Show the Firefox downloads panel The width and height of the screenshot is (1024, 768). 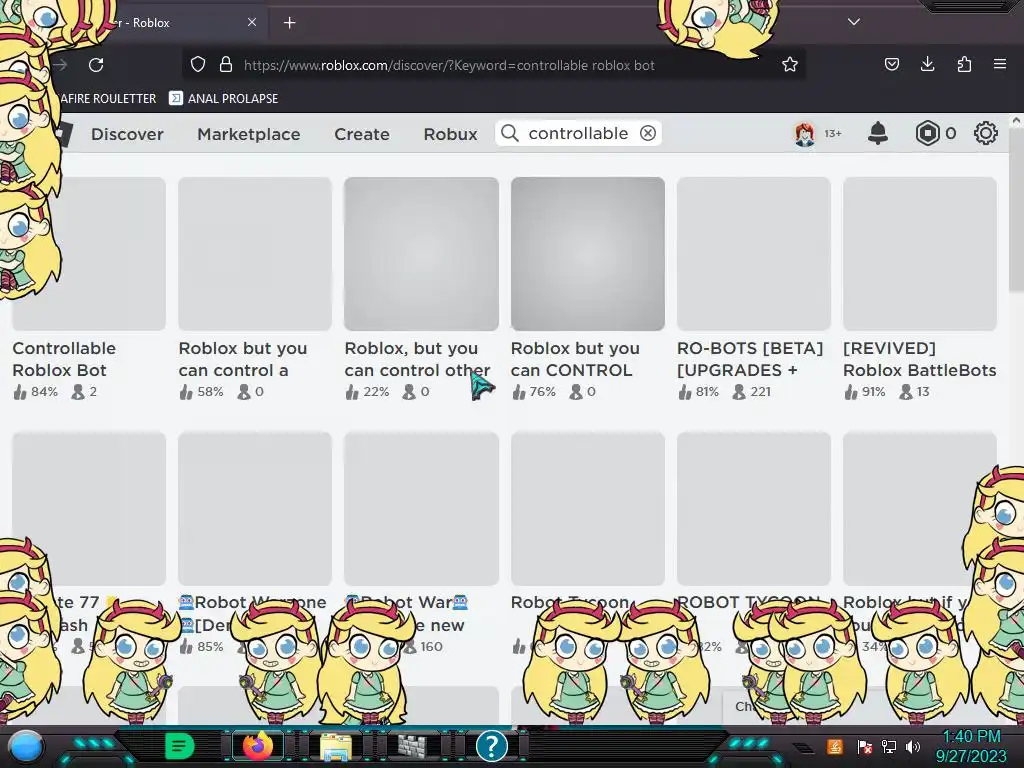(927, 64)
